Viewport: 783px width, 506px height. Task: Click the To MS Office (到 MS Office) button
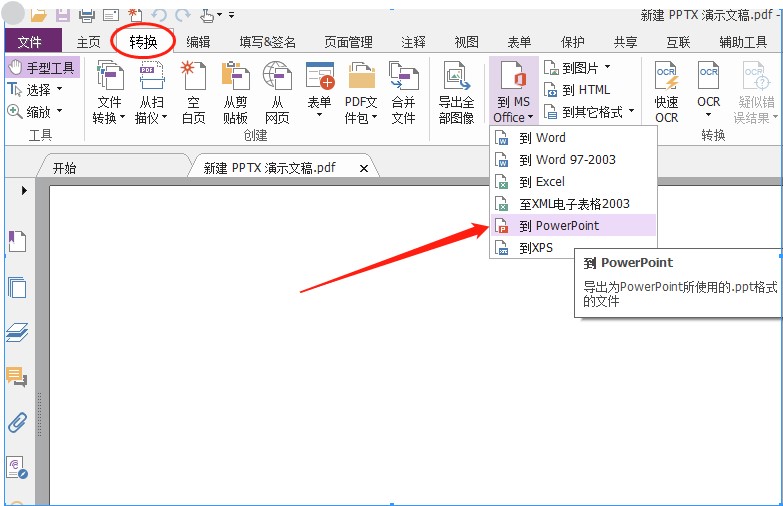click(x=513, y=91)
